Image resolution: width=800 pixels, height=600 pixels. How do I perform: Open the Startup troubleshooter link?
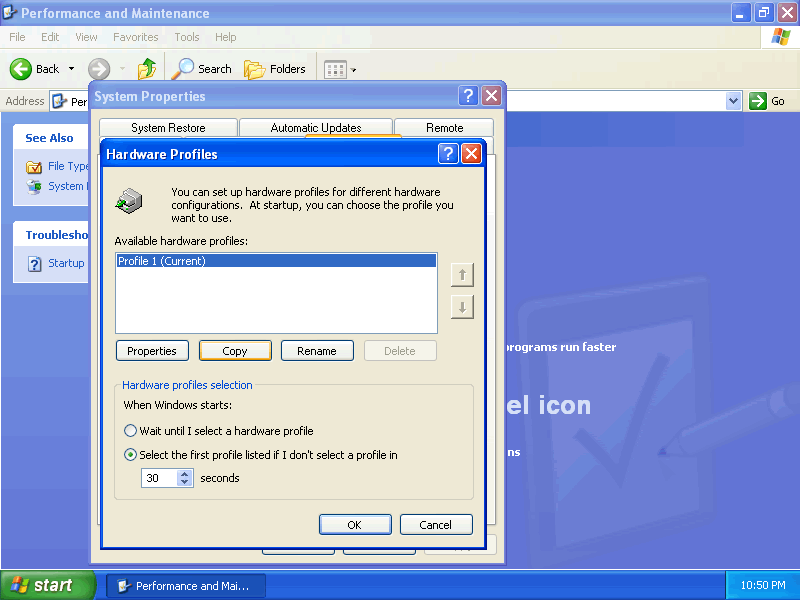pyautogui.click(x=66, y=263)
